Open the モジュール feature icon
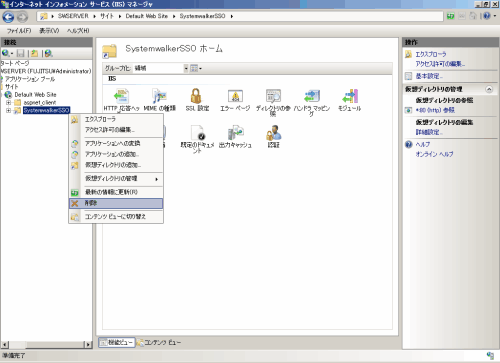 350,96
